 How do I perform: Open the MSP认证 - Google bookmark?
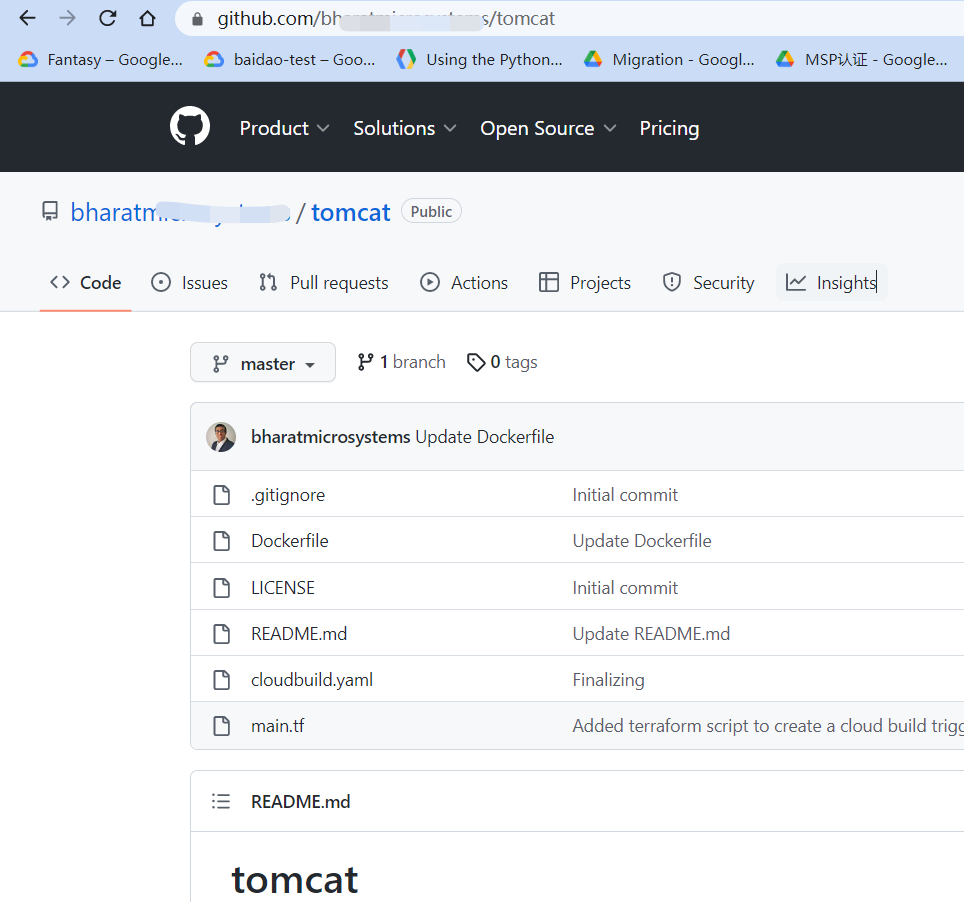pos(861,60)
